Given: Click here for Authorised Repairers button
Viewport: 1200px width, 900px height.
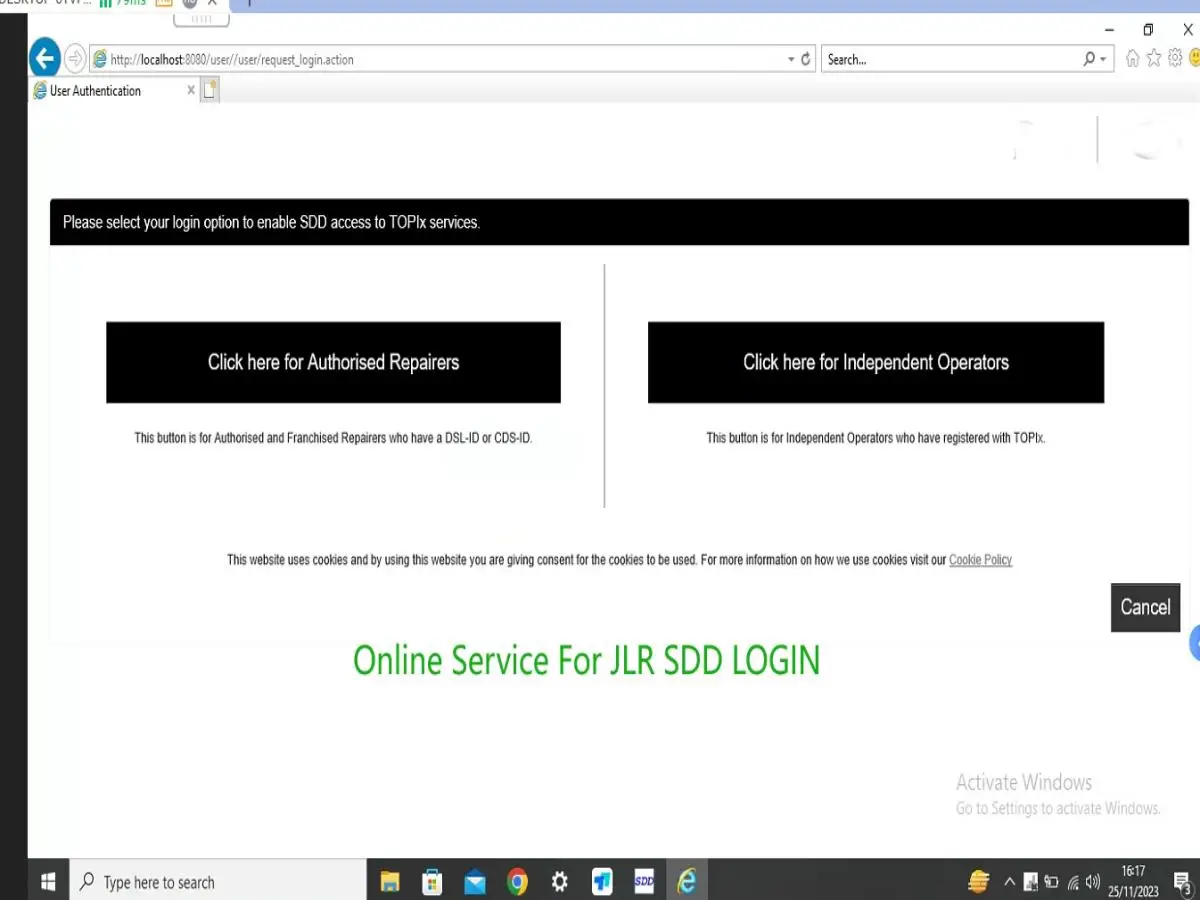Looking at the screenshot, I should pyautogui.click(x=333, y=362).
